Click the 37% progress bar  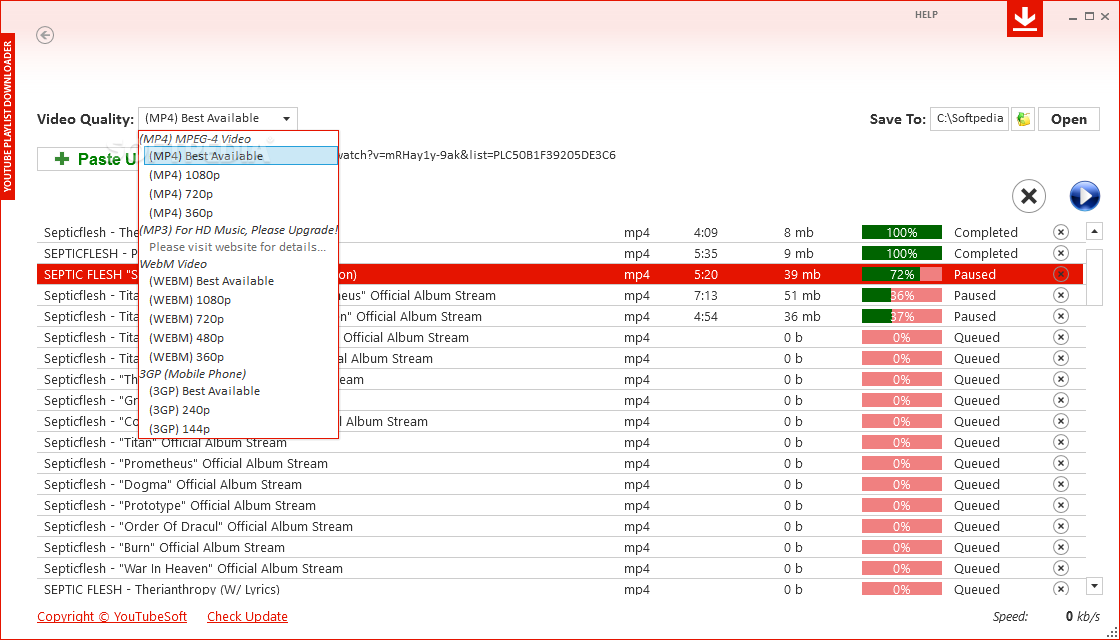click(x=901, y=316)
